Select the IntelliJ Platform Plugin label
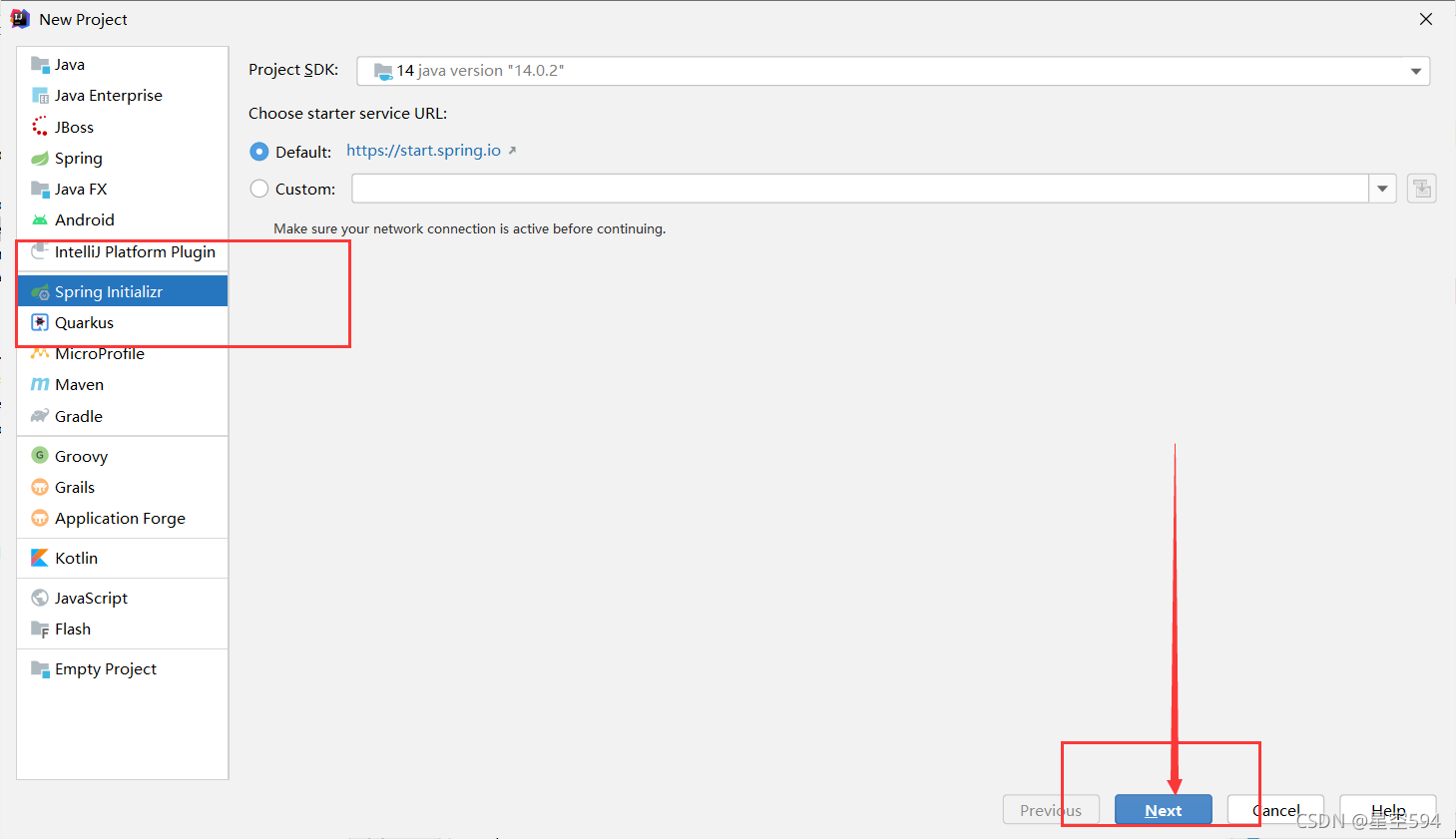The height and width of the screenshot is (839, 1456). pyautogui.click(x=135, y=252)
